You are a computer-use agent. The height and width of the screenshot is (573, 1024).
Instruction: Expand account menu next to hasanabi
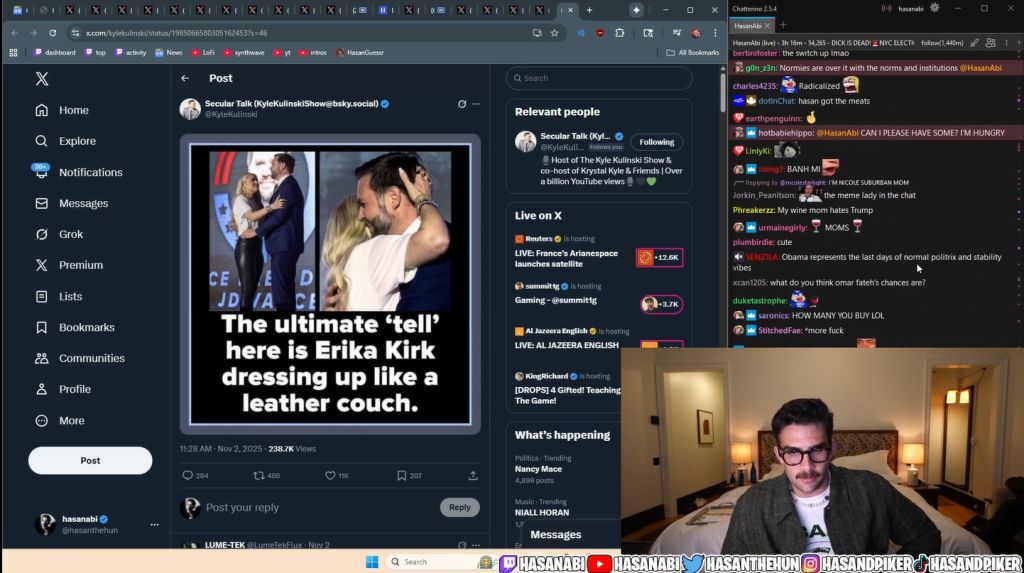pyautogui.click(x=154, y=524)
